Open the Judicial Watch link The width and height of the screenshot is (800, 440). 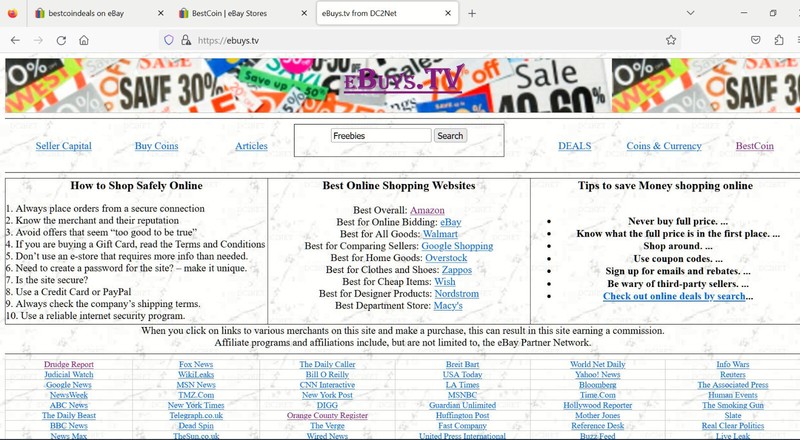coord(69,375)
